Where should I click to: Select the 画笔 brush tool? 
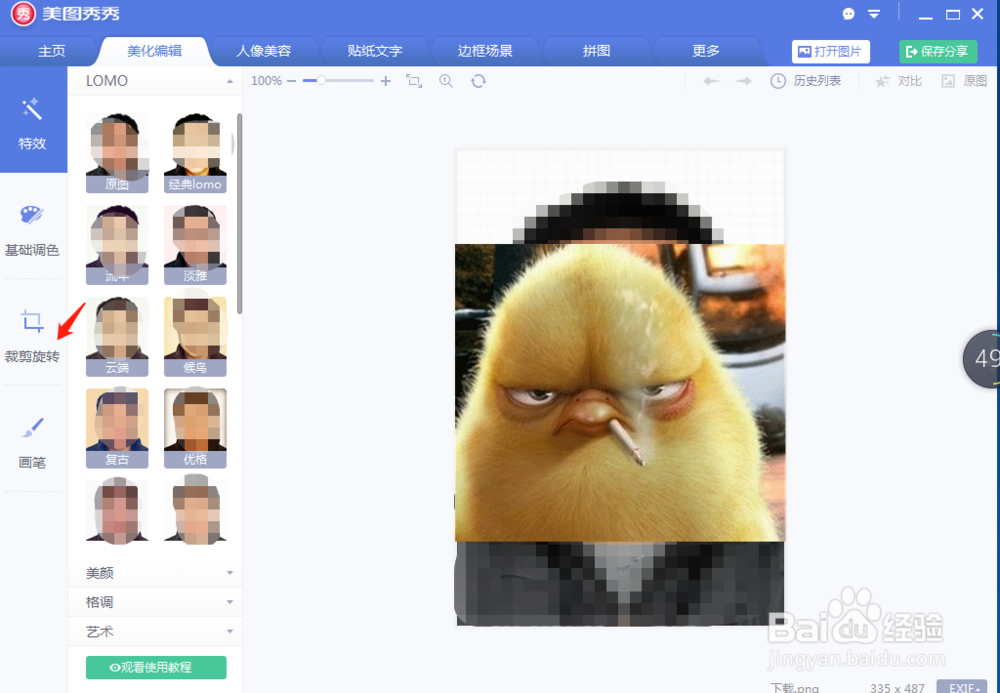(x=32, y=443)
